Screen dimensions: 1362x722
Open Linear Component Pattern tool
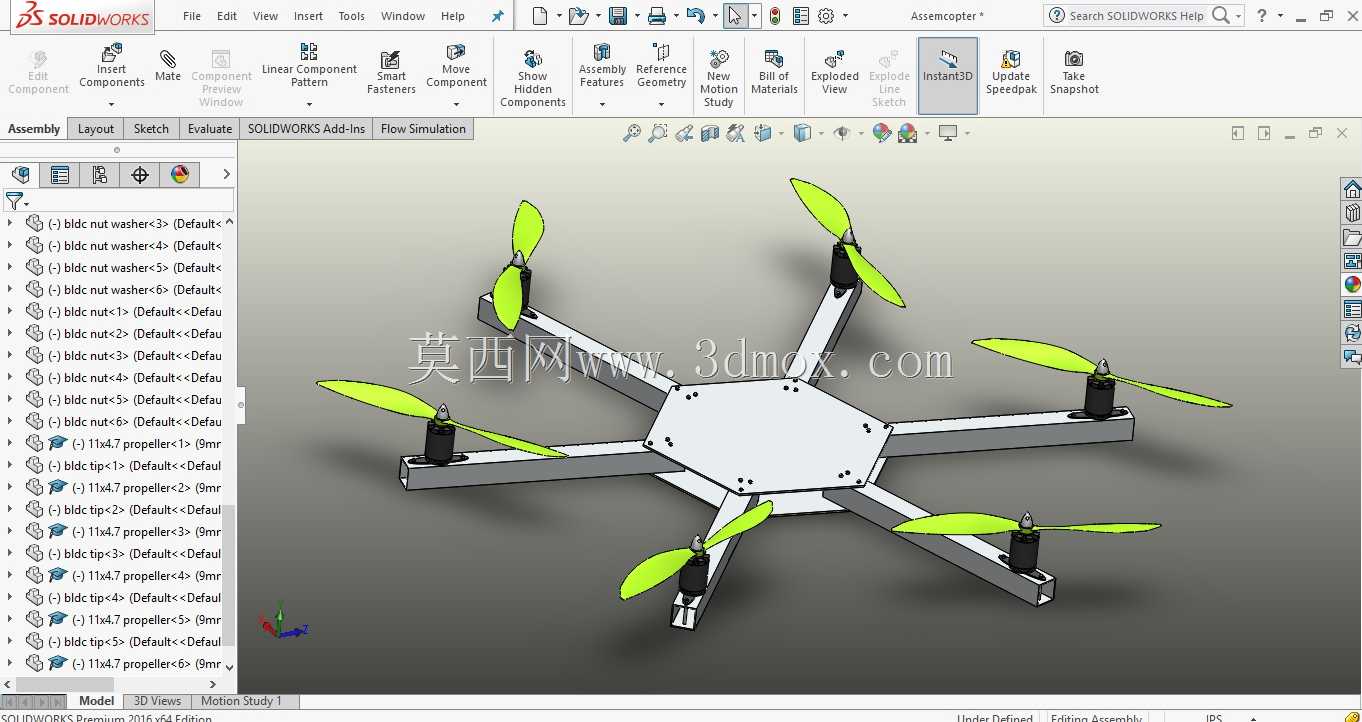pyautogui.click(x=309, y=65)
